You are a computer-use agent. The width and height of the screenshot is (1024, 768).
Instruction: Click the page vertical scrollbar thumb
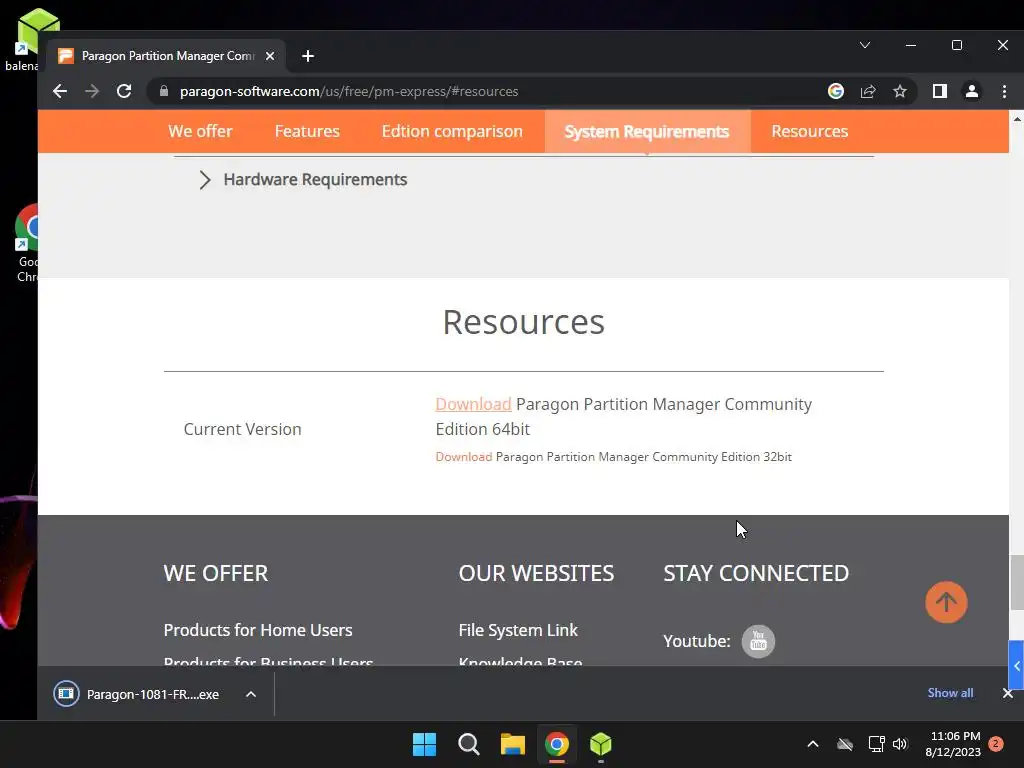pos(1017,583)
